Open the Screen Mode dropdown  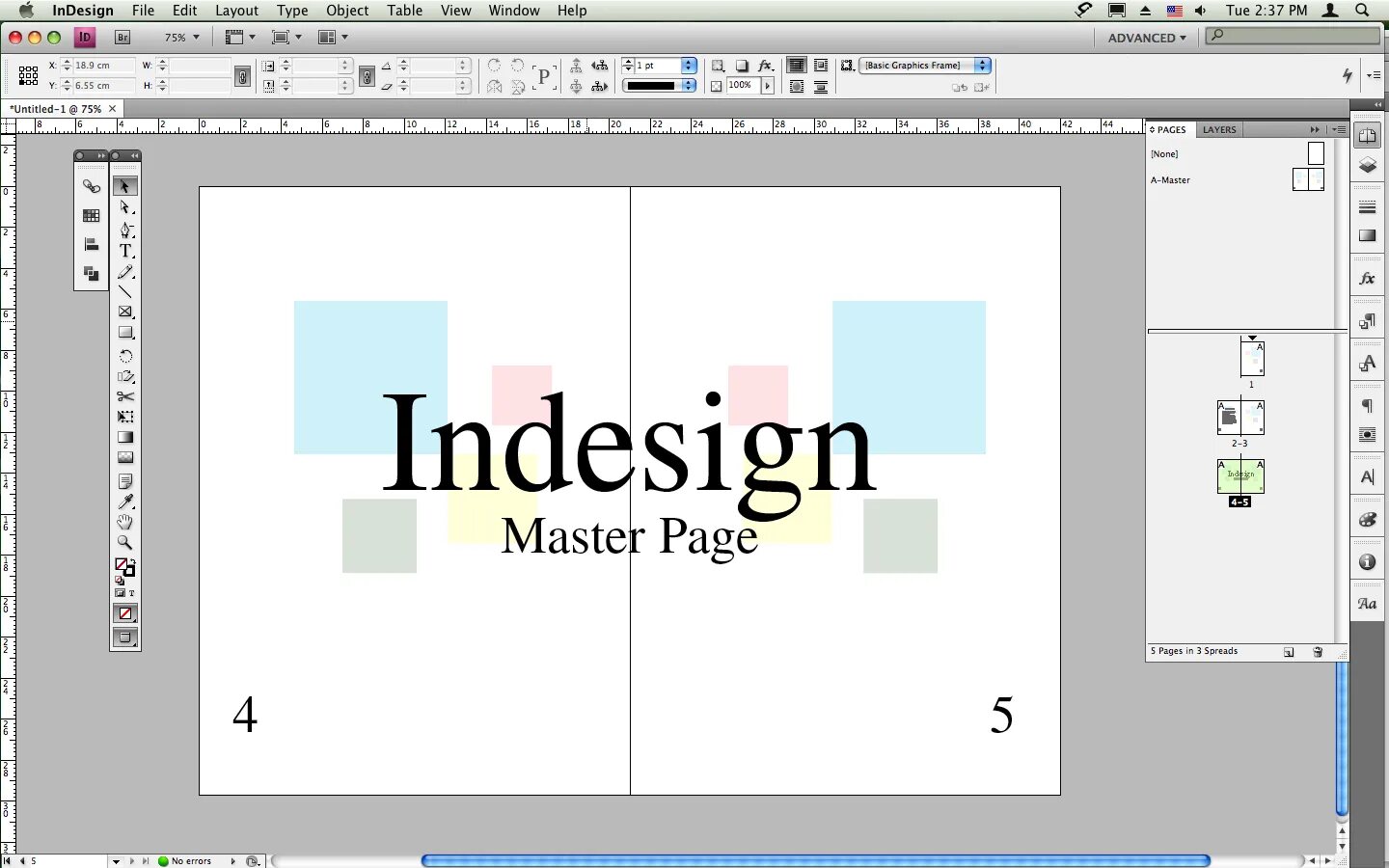point(286,38)
